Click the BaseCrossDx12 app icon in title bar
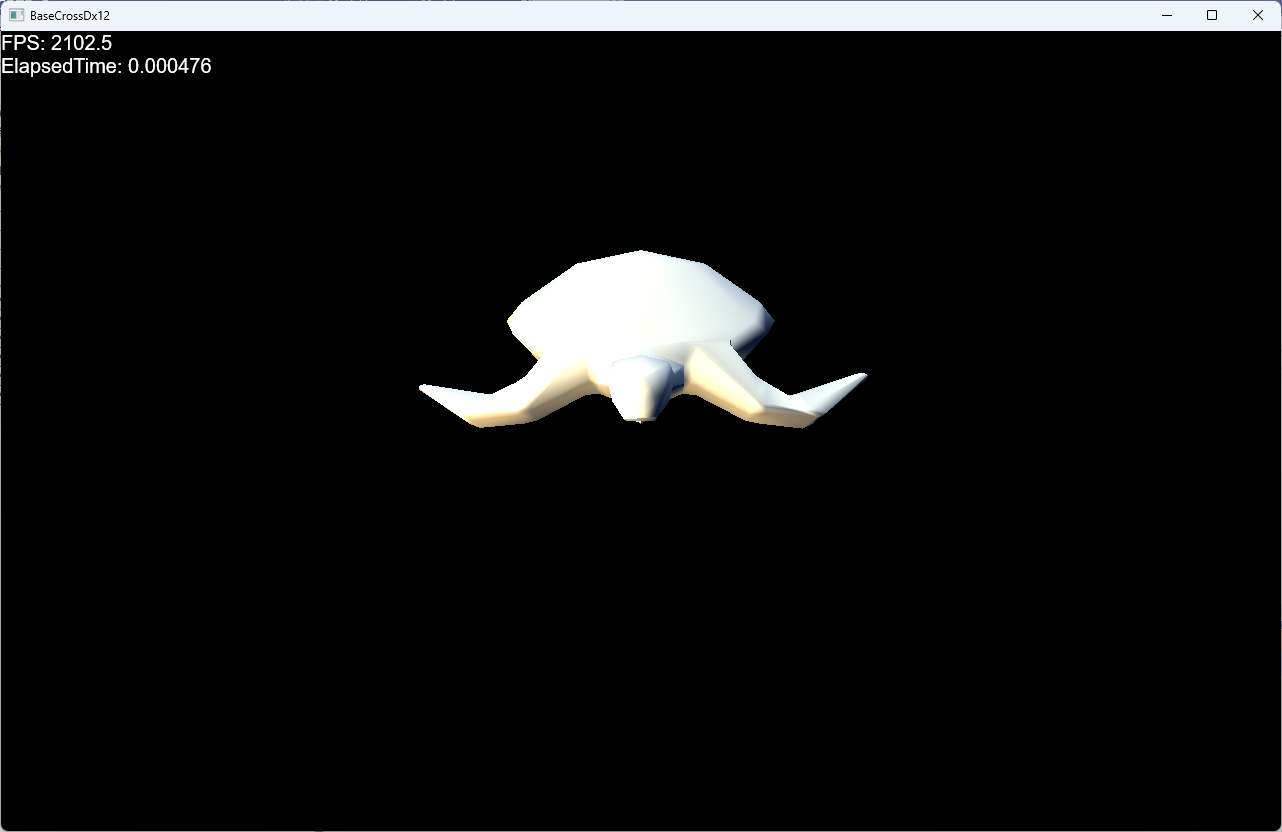Image resolution: width=1282 pixels, height=832 pixels. point(16,15)
